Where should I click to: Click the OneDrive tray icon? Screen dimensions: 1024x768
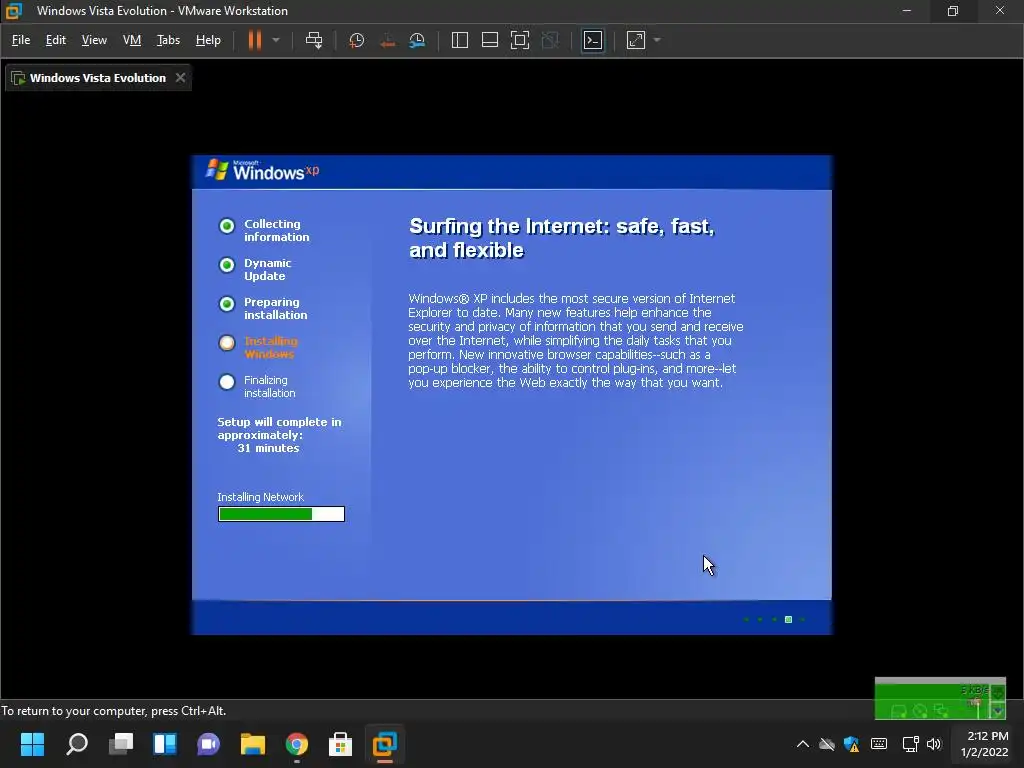827,744
